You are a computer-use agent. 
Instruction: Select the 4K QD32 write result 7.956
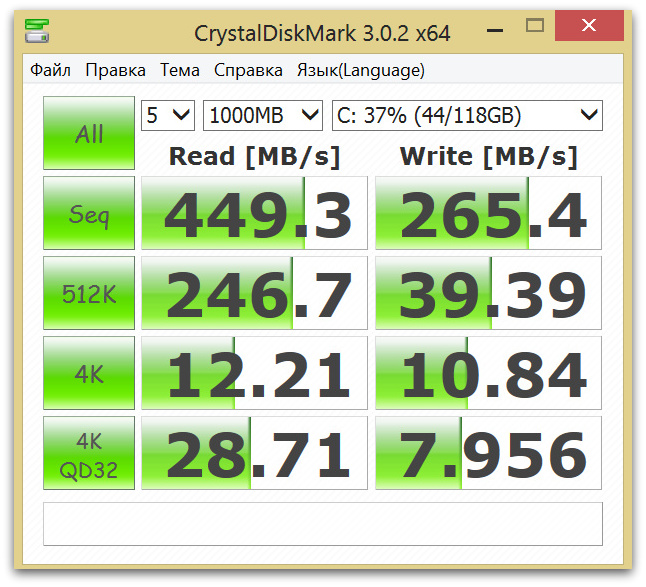(x=489, y=453)
